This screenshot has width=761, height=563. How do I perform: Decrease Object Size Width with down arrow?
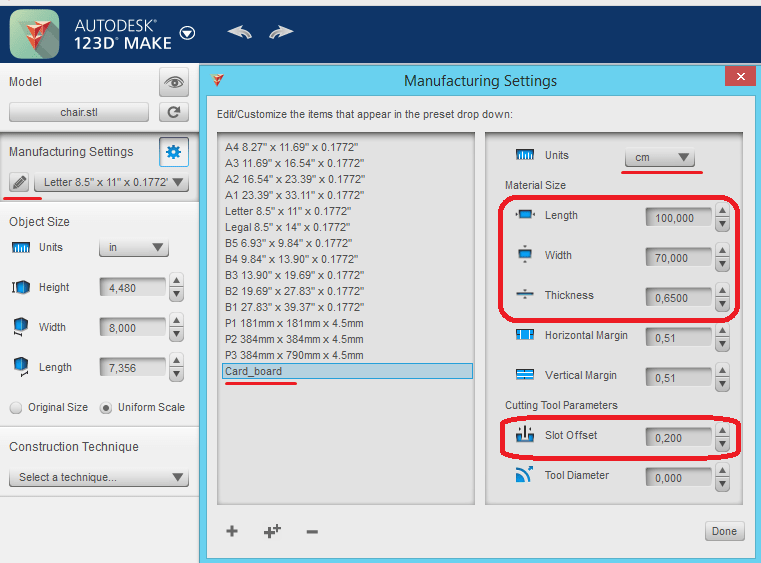point(177,334)
